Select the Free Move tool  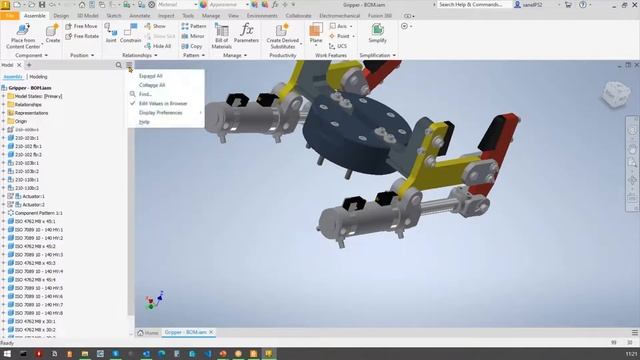pos(82,26)
